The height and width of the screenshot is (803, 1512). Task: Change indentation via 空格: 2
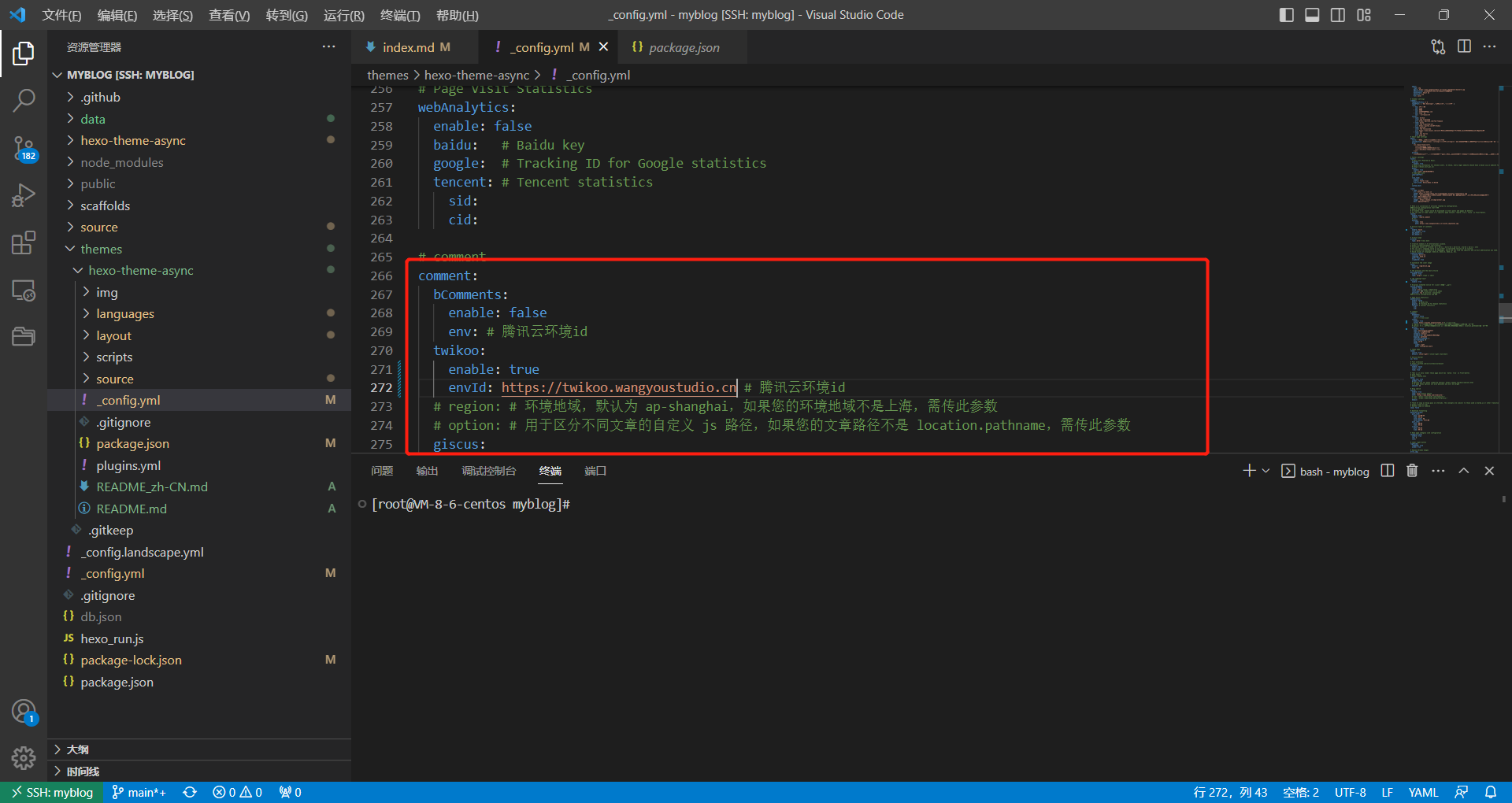[1301, 792]
